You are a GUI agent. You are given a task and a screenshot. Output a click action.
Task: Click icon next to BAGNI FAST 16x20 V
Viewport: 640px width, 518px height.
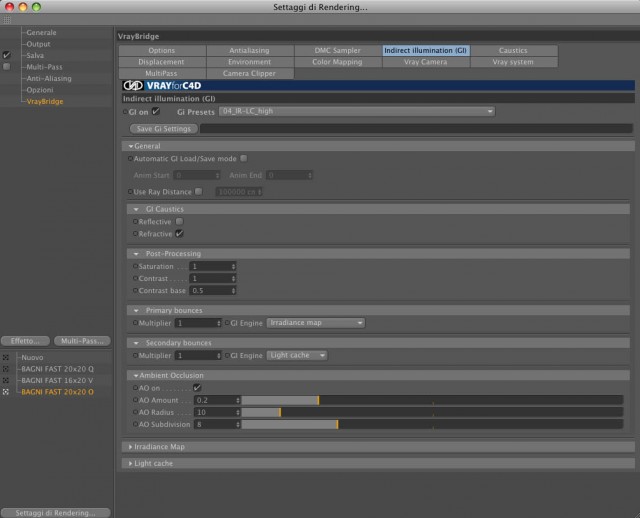[x=6, y=380]
